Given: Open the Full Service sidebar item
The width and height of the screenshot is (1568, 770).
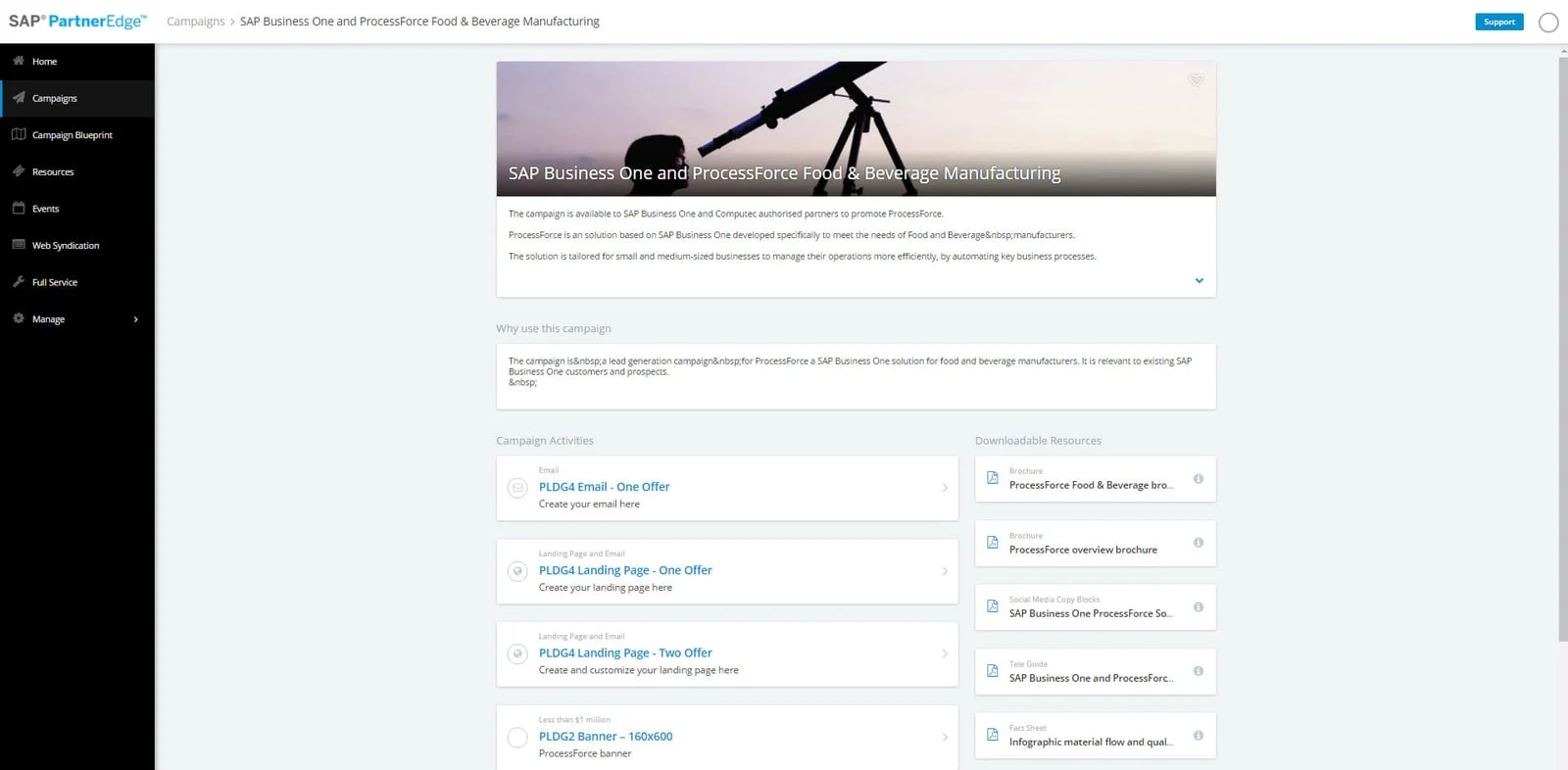Looking at the screenshot, I should pyautogui.click(x=77, y=282).
